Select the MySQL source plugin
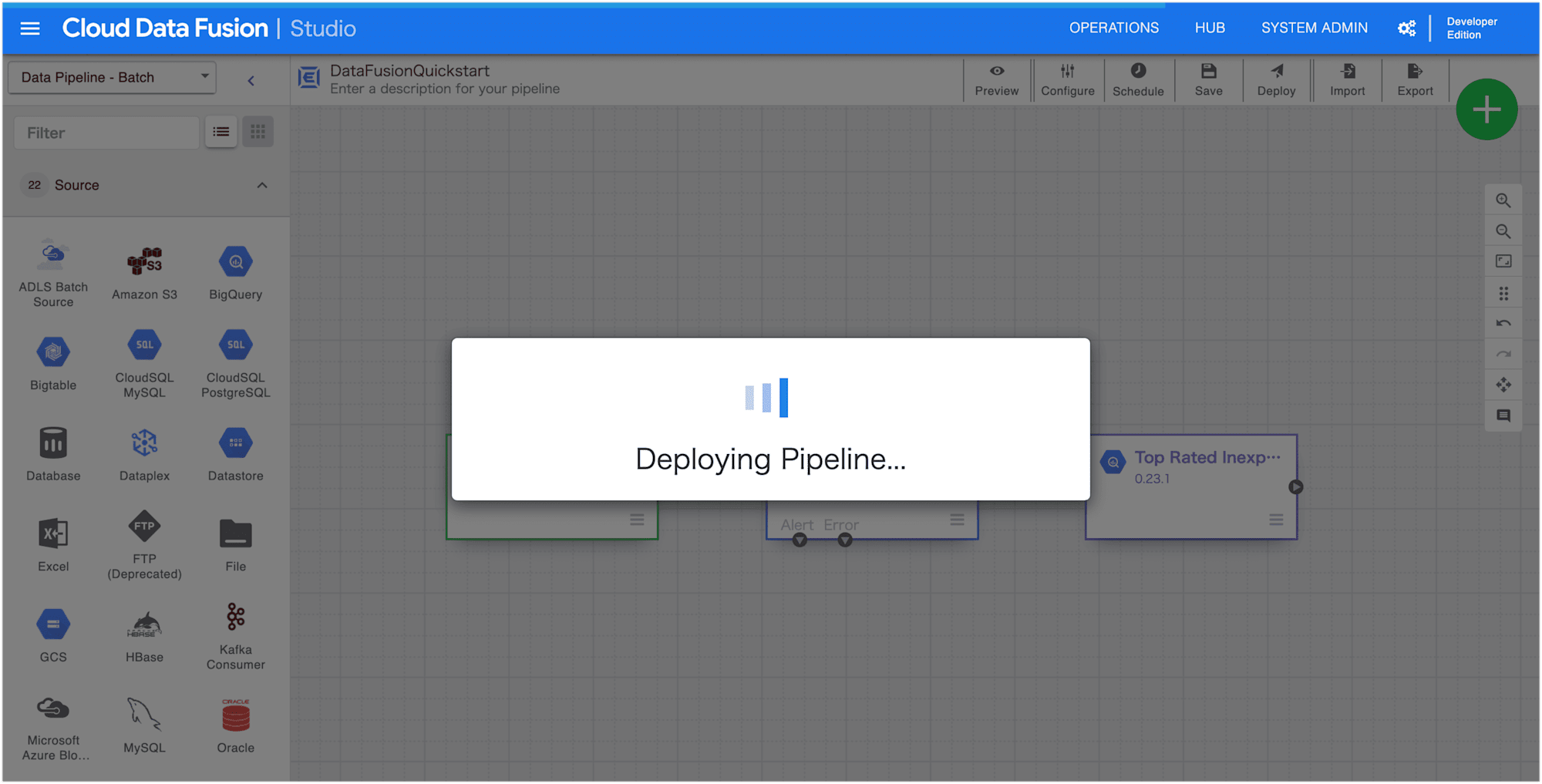 point(144,727)
